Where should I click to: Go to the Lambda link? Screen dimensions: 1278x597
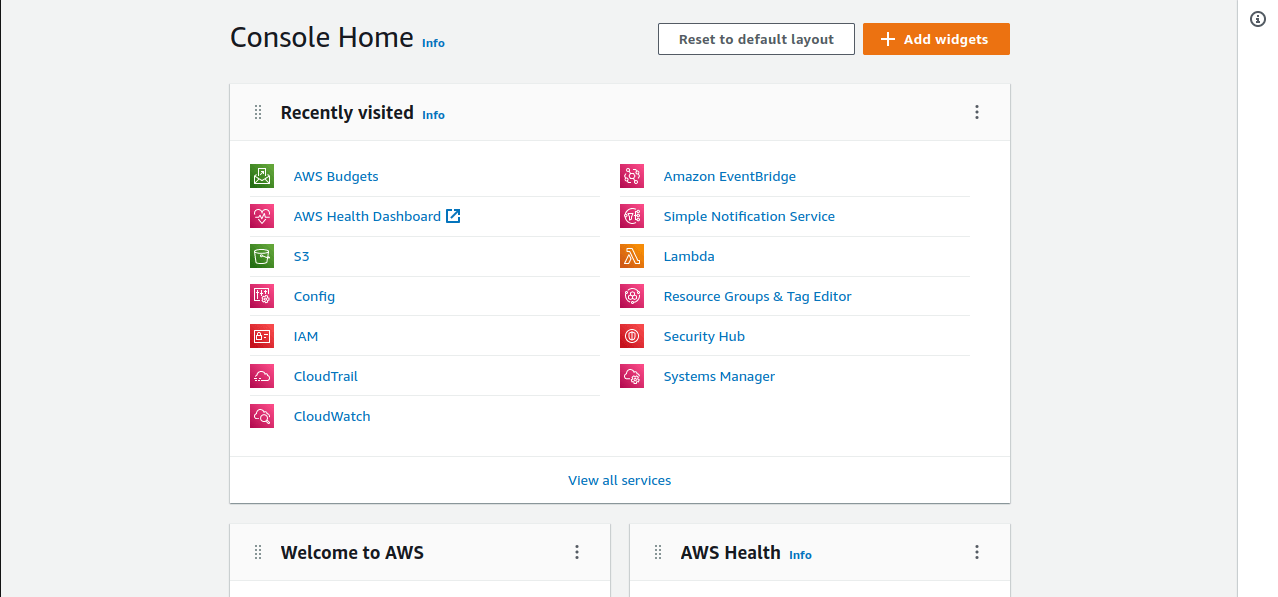(689, 256)
